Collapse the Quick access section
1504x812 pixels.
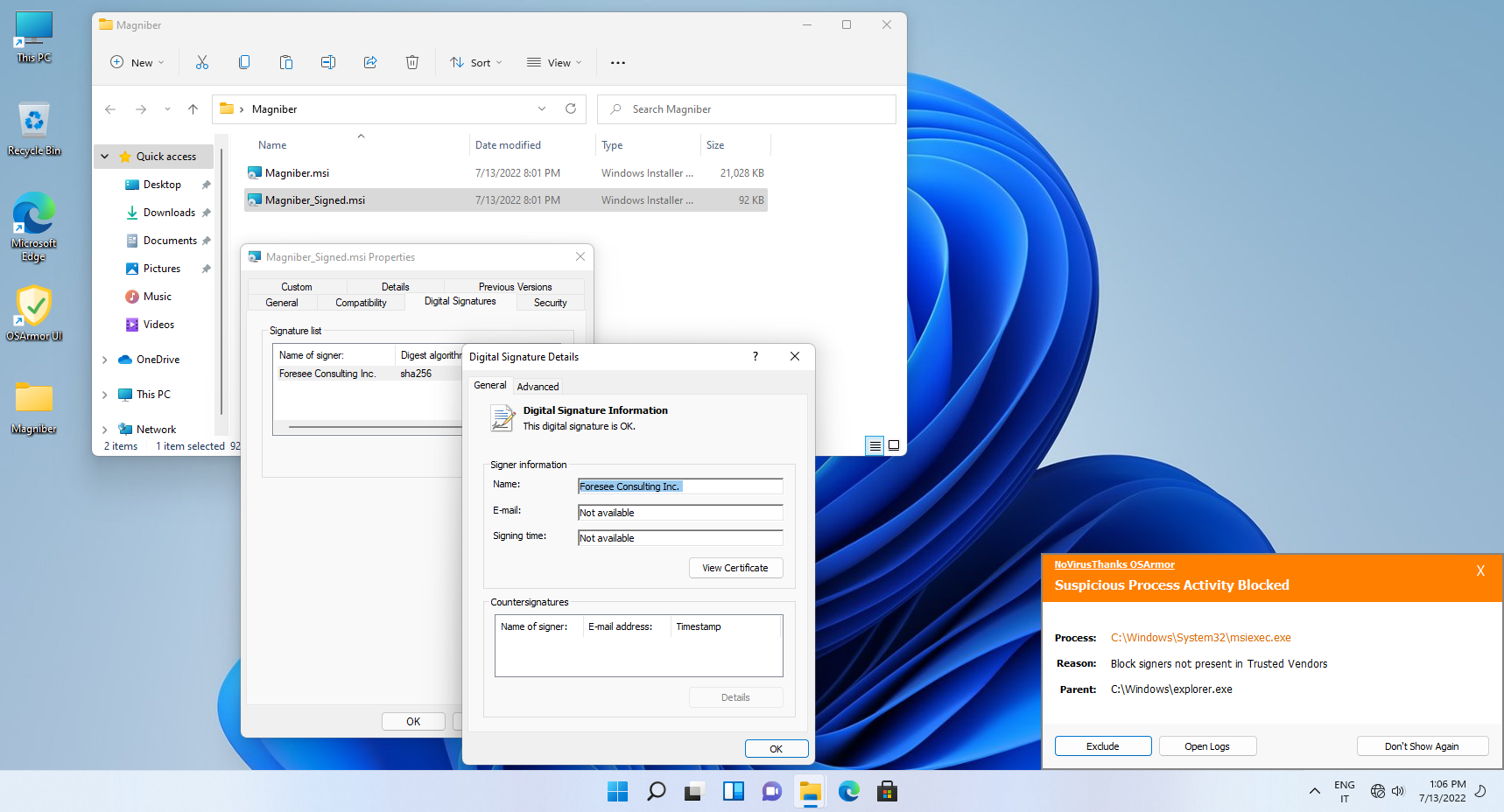105,157
